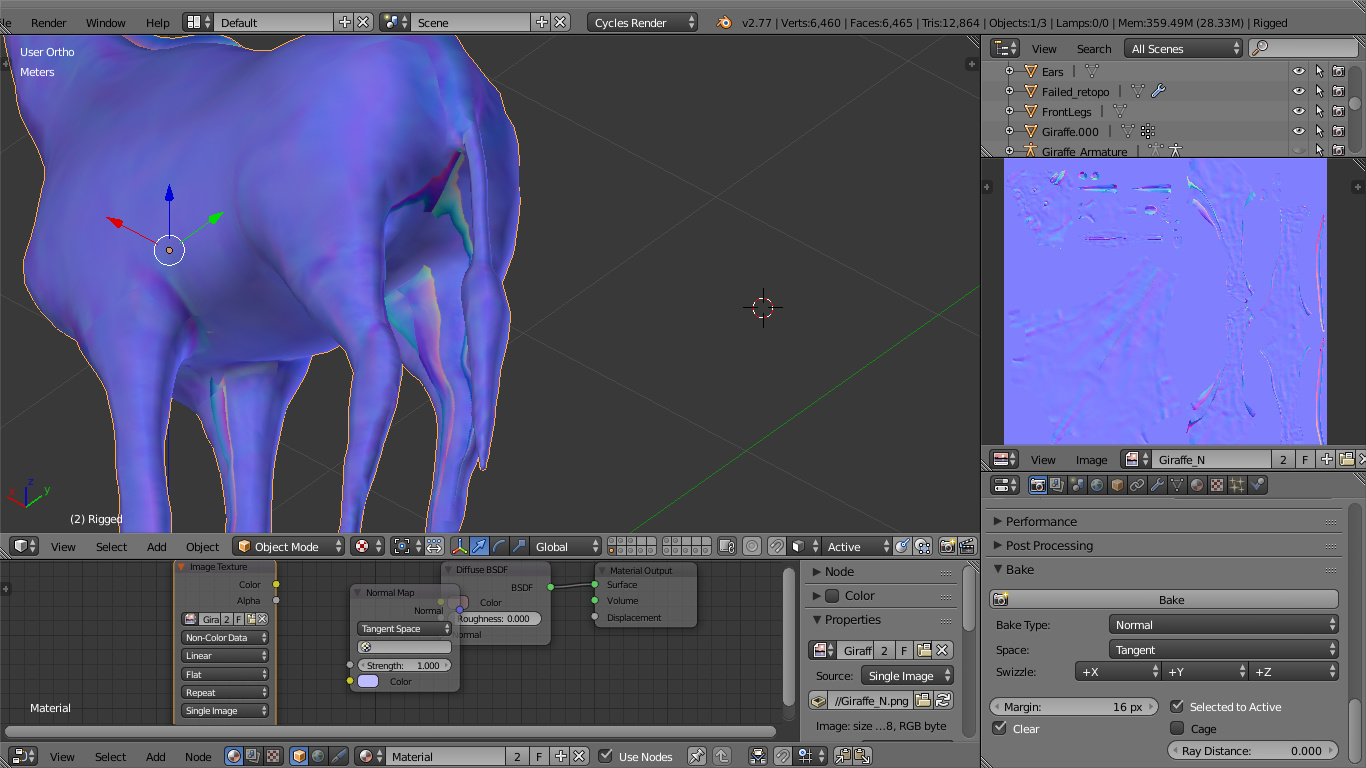
Task: Adjust the Normal Map Strength slider
Action: coord(404,665)
